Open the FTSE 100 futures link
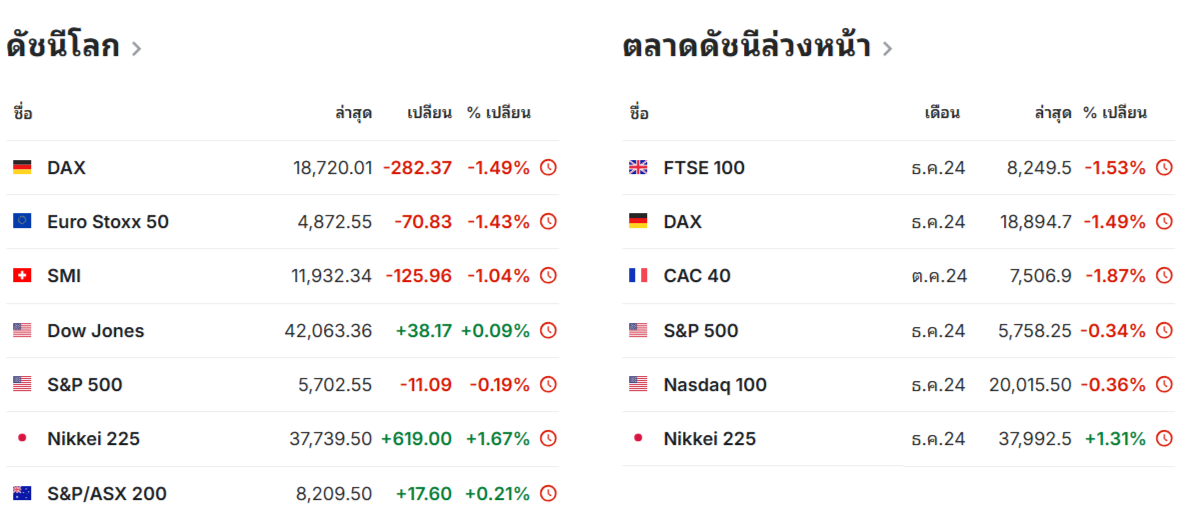The image size is (1180, 515). pyautogui.click(x=704, y=168)
